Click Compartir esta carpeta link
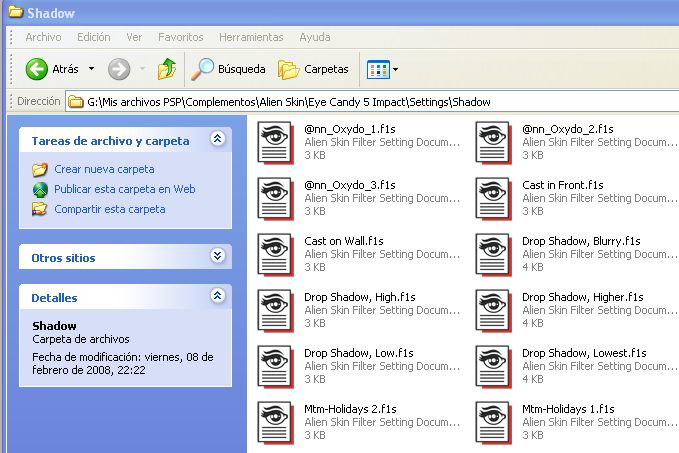 pyautogui.click(x=110, y=209)
